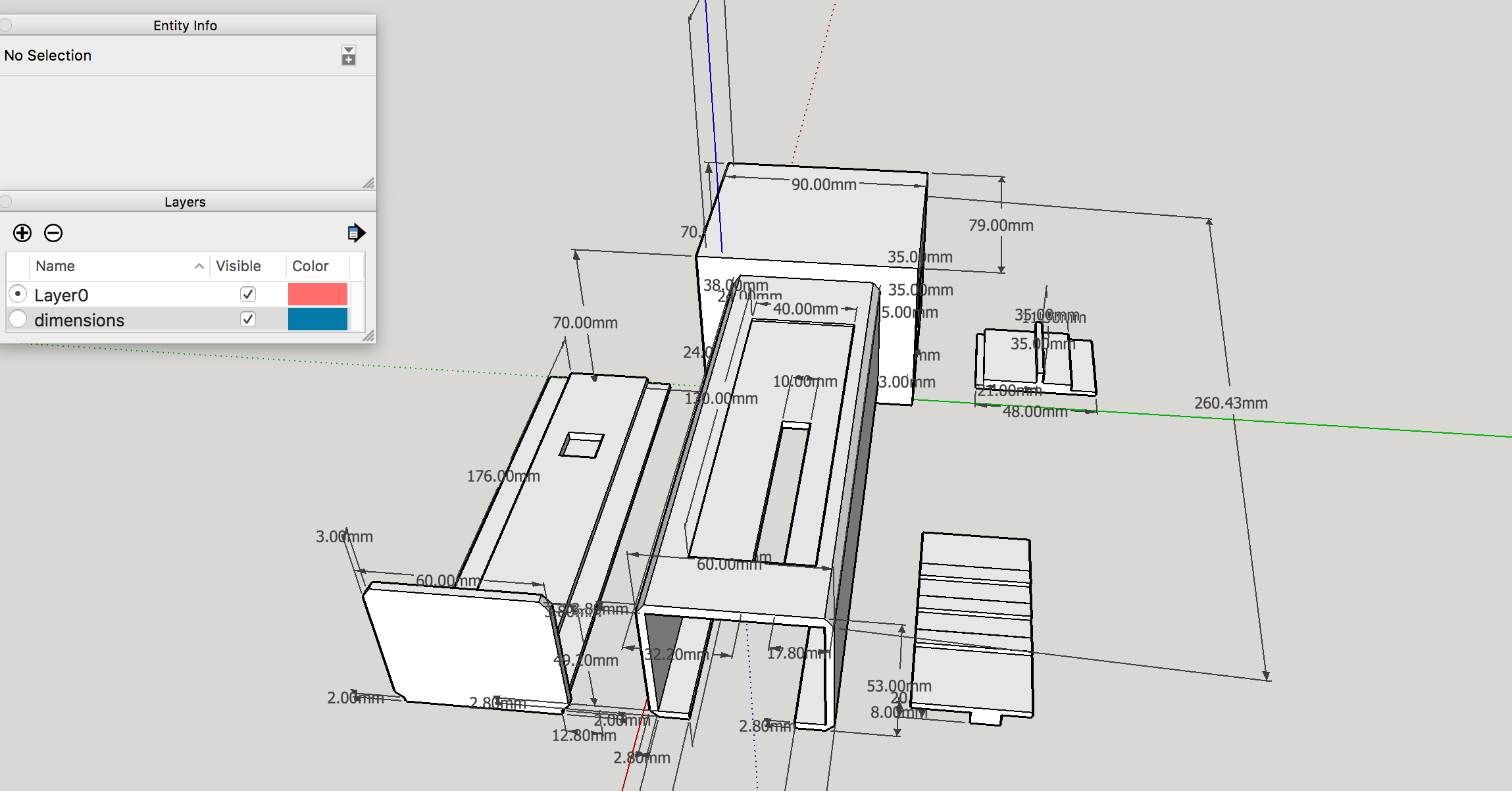Set dimensions as the active layer

tap(18, 320)
